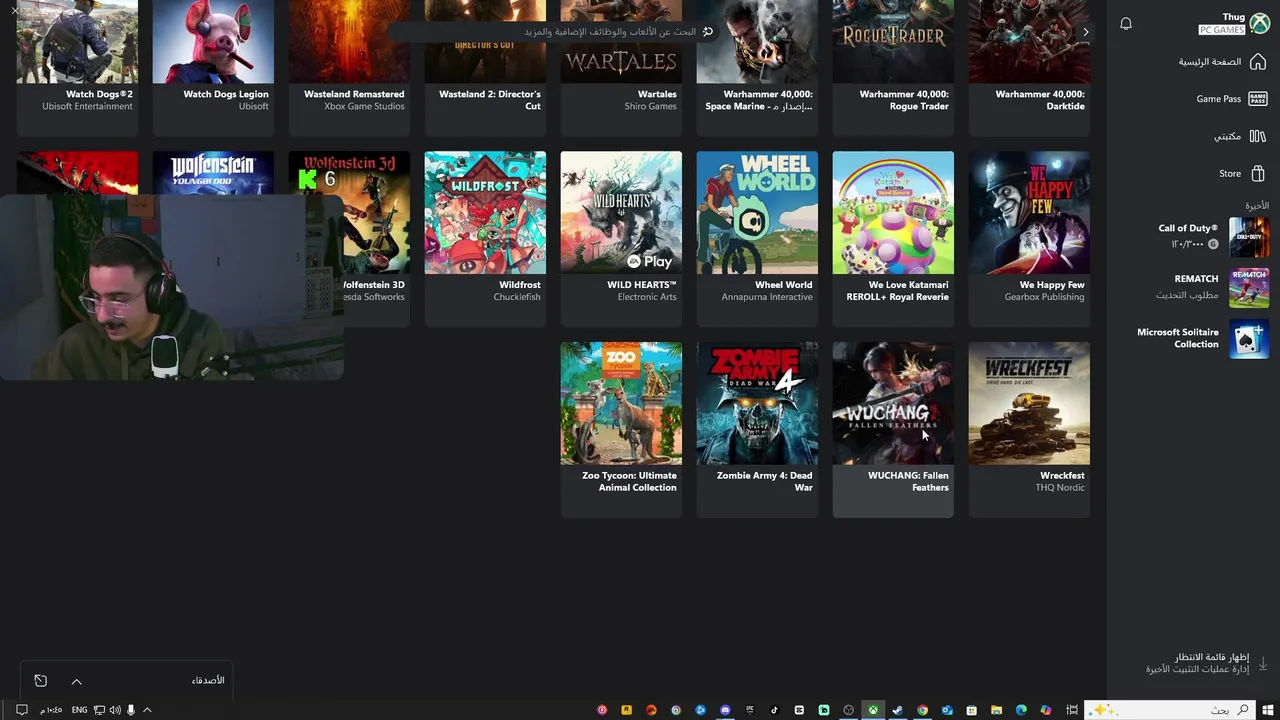Open Outlook from the taskbar
The width and height of the screenshot is (1280, 720).
point(947,710)
